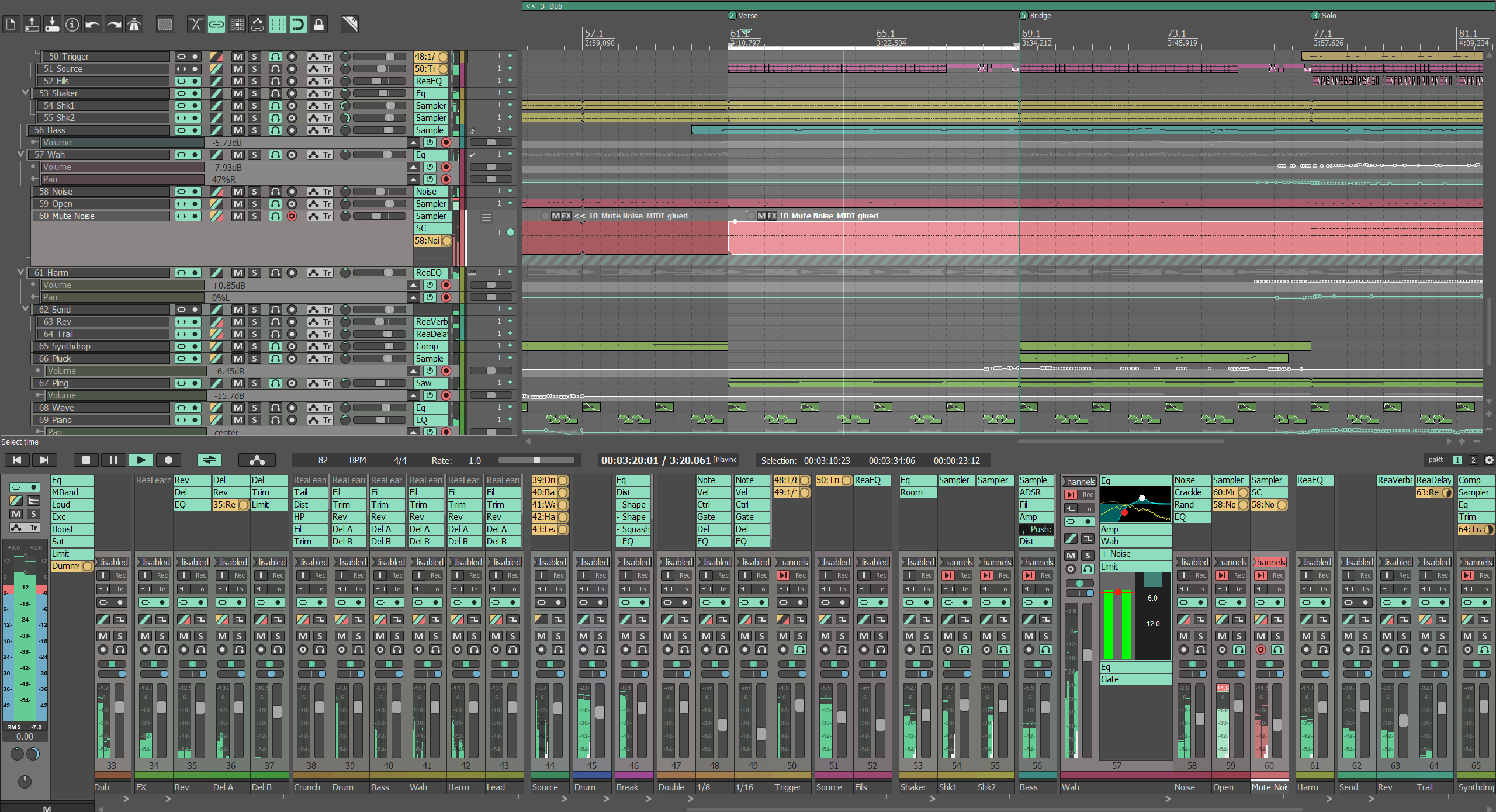Viewport: 1496px width, 812px height.
Task: Toggle the auto-crossfade icon
Action: 196,25
